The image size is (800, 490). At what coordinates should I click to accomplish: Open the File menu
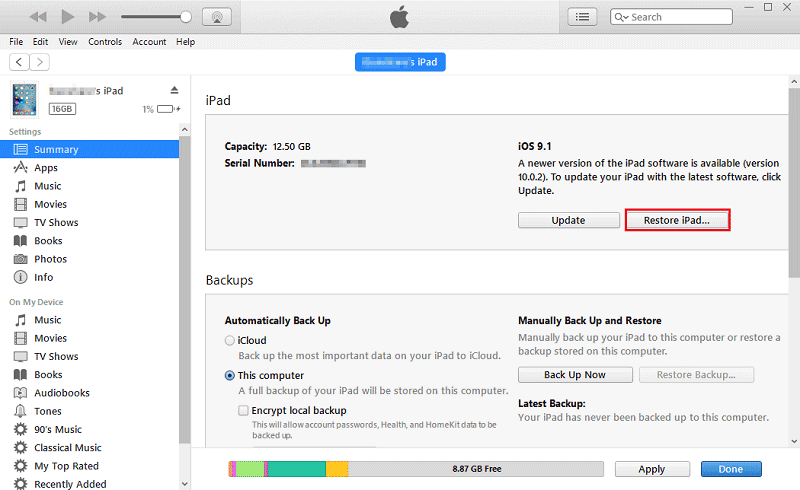click(16, 42)
